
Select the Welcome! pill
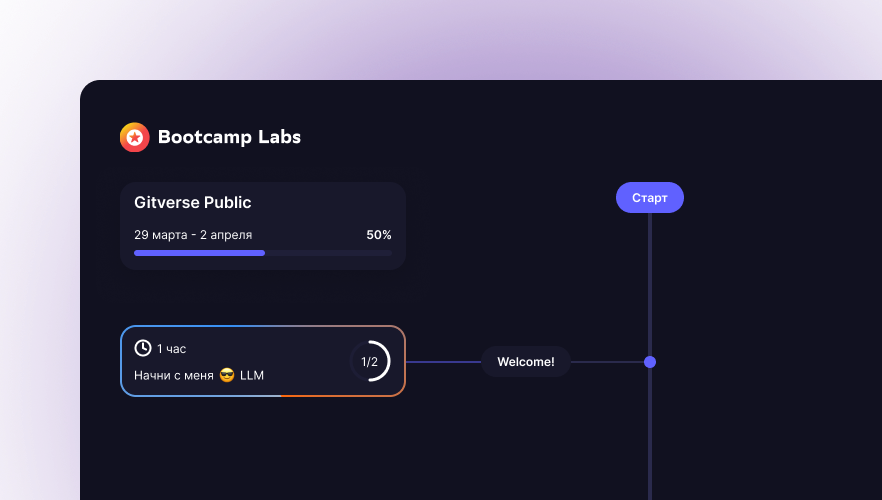(x=526, y=362)
